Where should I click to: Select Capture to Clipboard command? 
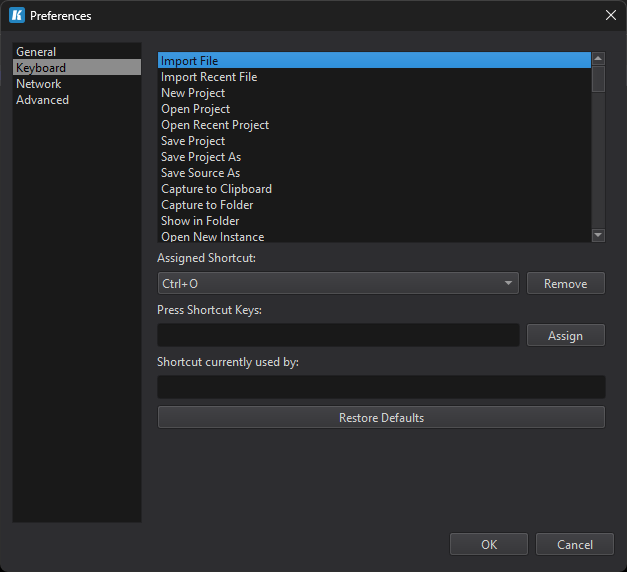tap(216, 189)
